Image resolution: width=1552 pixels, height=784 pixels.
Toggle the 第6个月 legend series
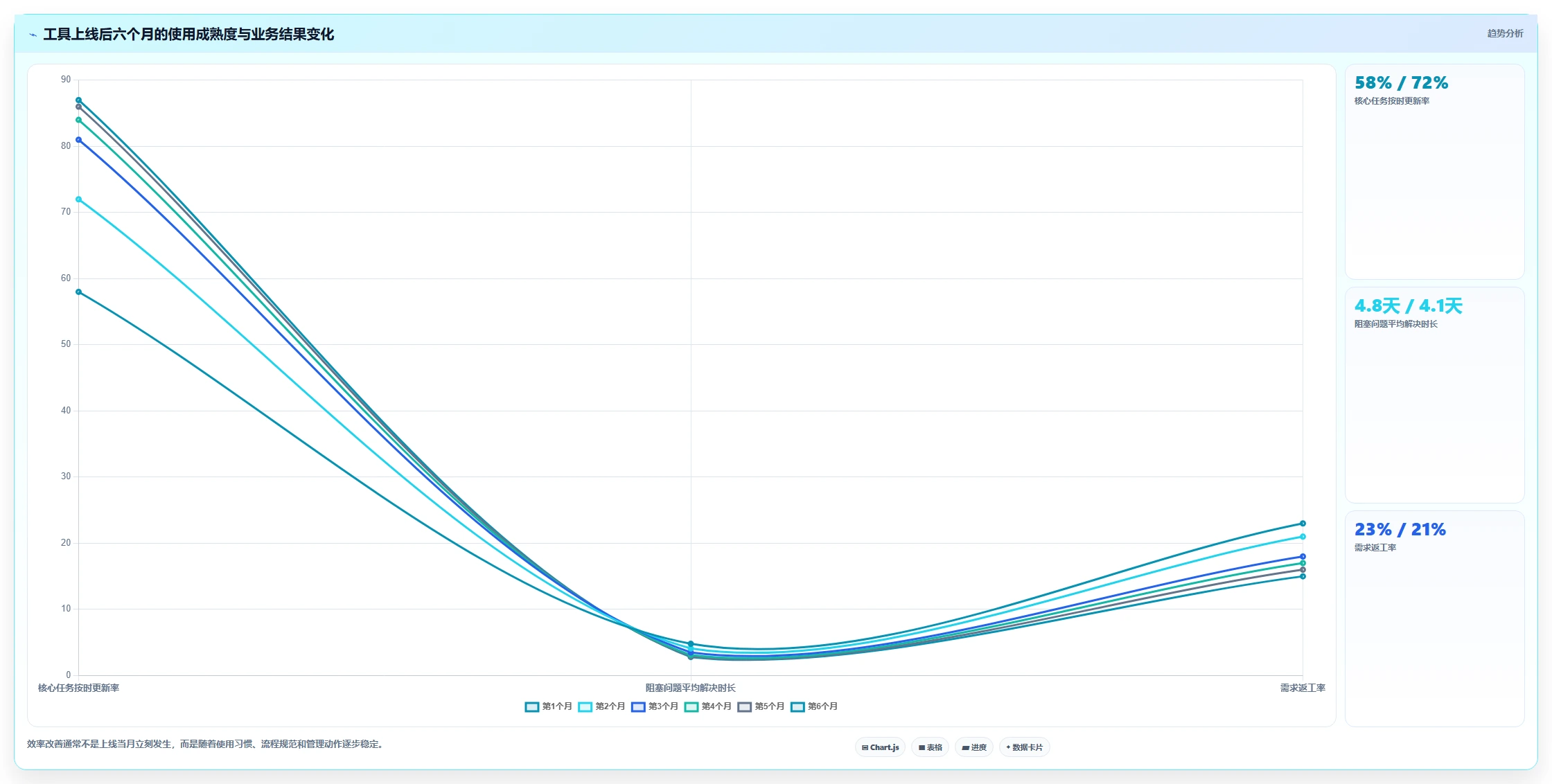coord(814,706)
